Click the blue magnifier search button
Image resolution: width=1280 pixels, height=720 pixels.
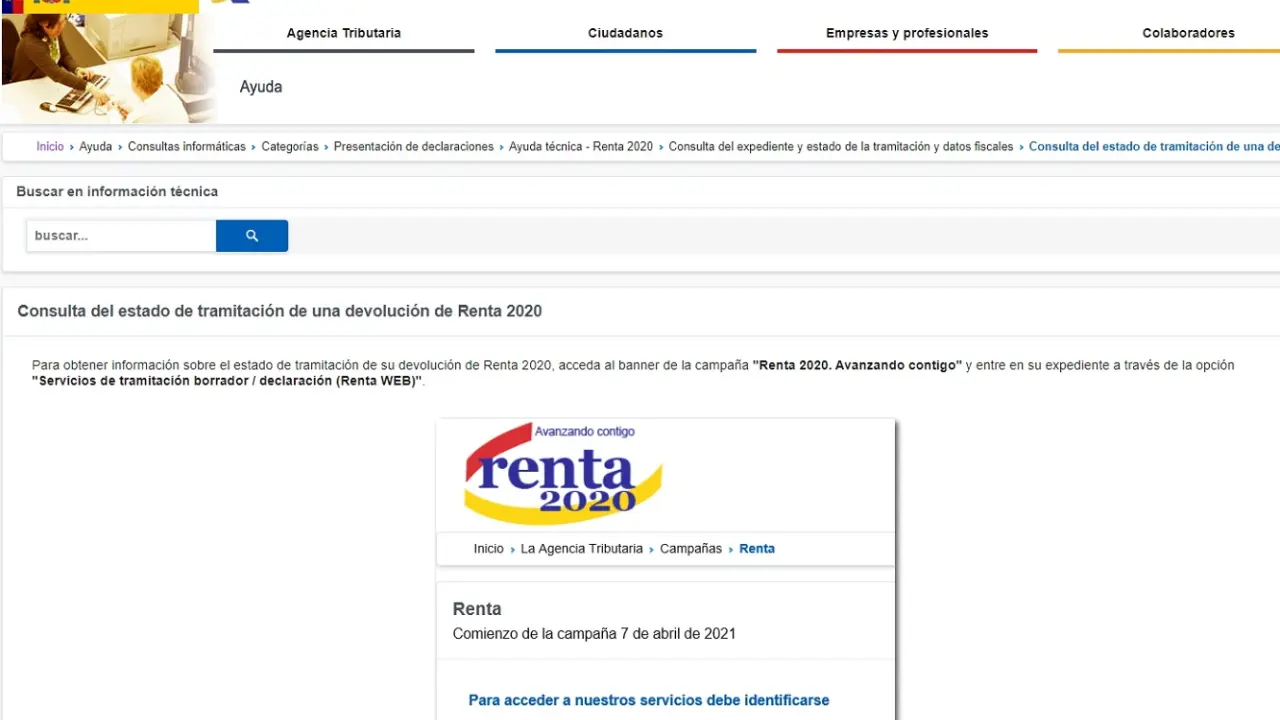tap(252, 236)
